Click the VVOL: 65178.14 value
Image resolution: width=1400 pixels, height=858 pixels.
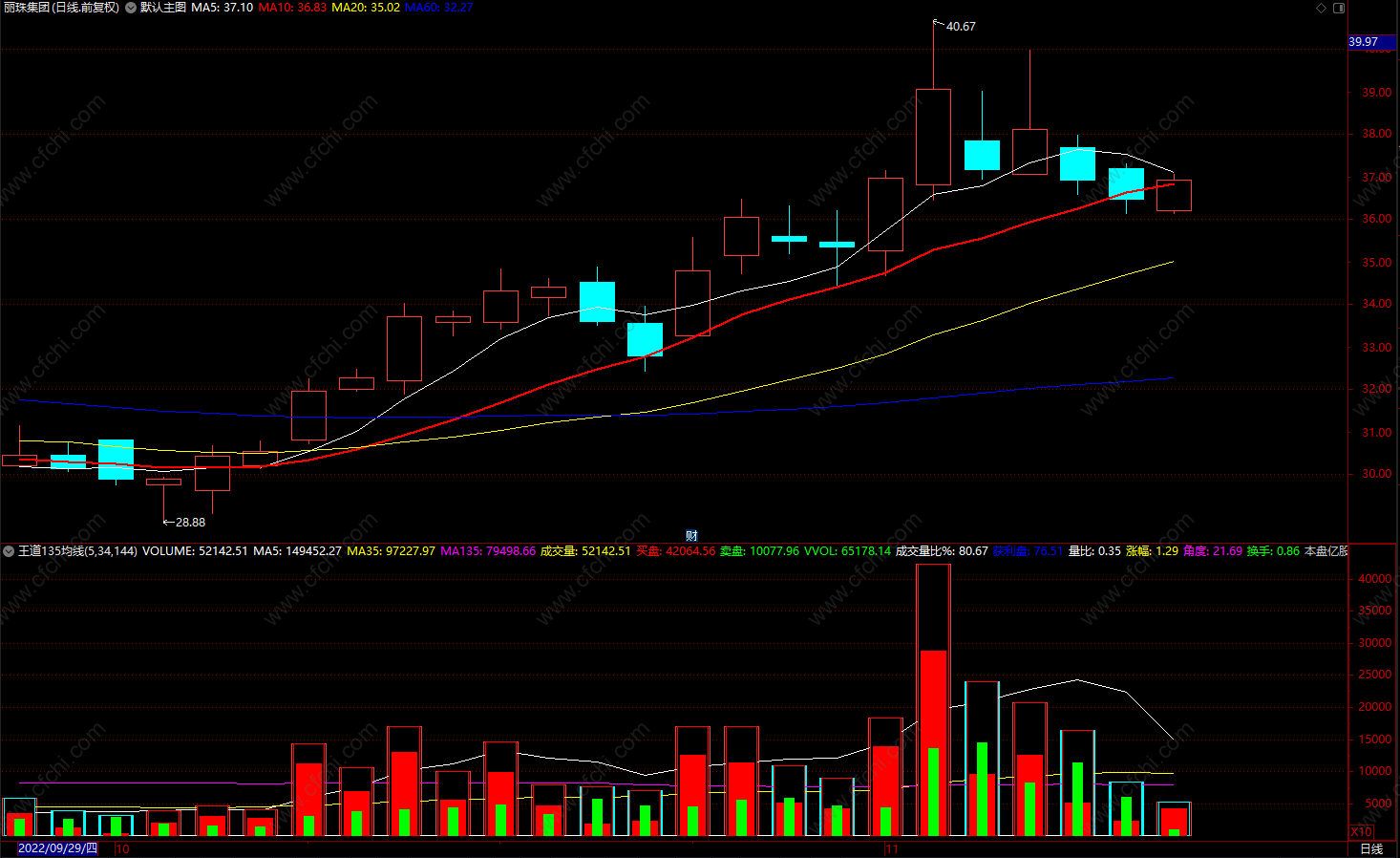(847, 551)
